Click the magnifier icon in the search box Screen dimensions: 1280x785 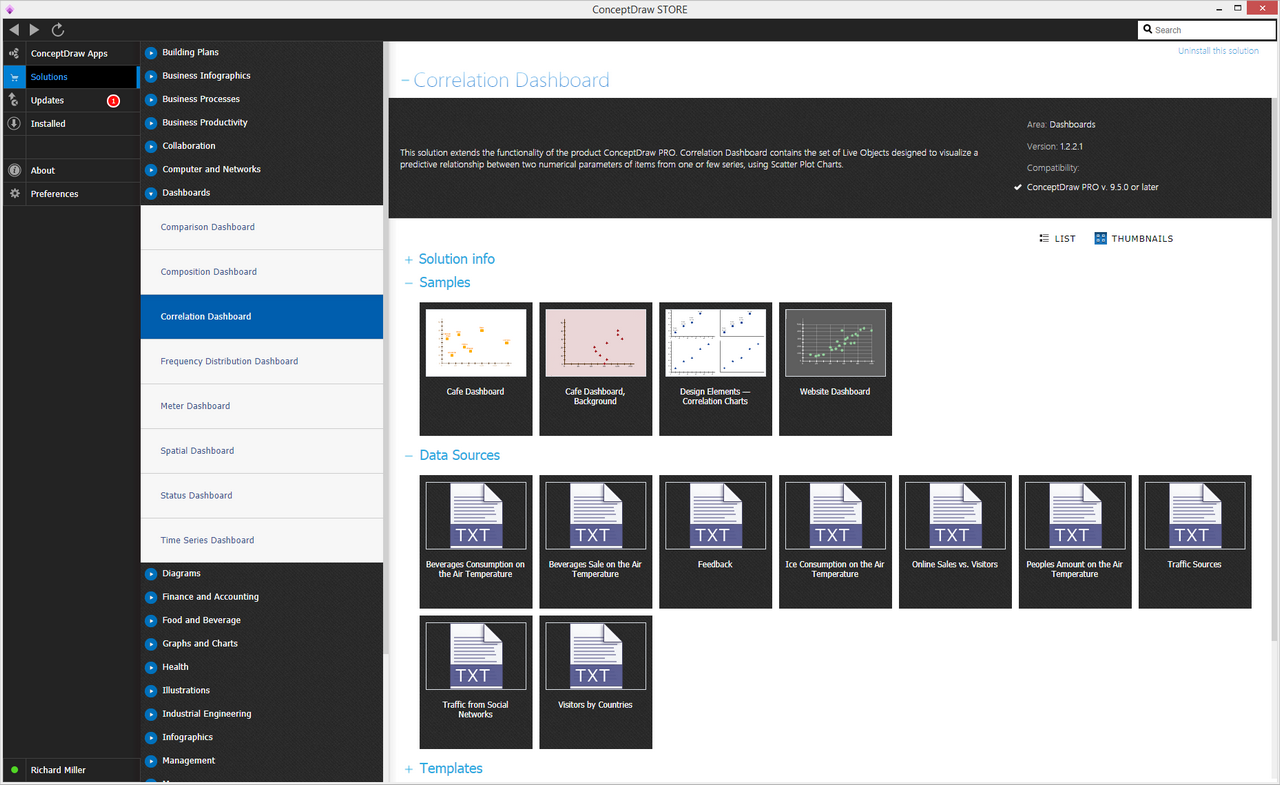(x=1148, y=30)
